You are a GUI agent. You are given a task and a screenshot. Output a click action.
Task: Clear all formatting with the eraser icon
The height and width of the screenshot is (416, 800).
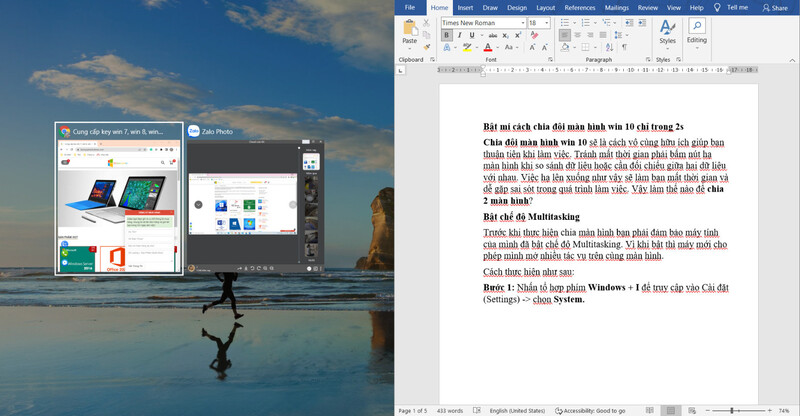click(534, 35)
